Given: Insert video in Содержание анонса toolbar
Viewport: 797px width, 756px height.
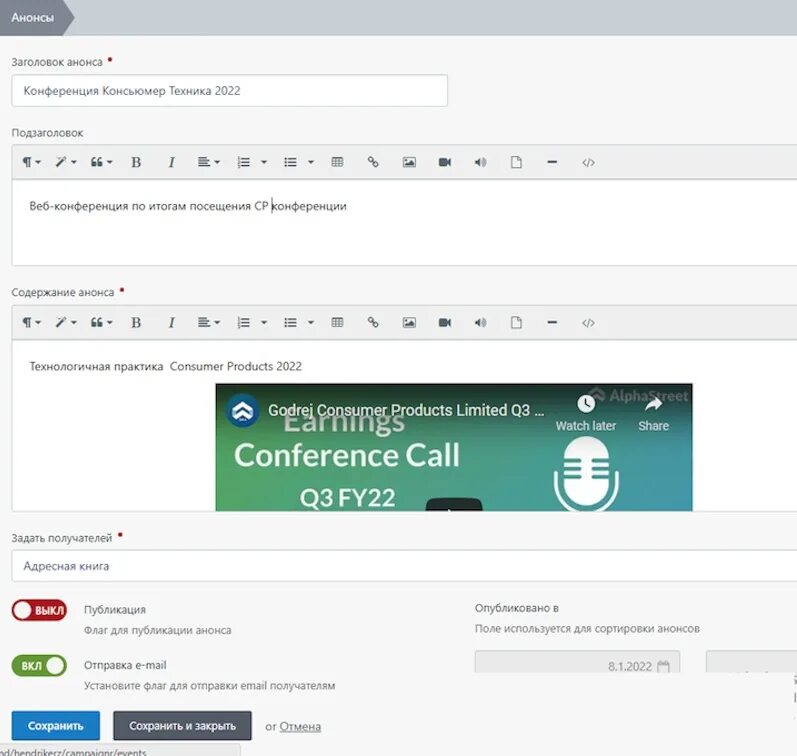Looking at the screenshot, I should (x=445, y=322).
